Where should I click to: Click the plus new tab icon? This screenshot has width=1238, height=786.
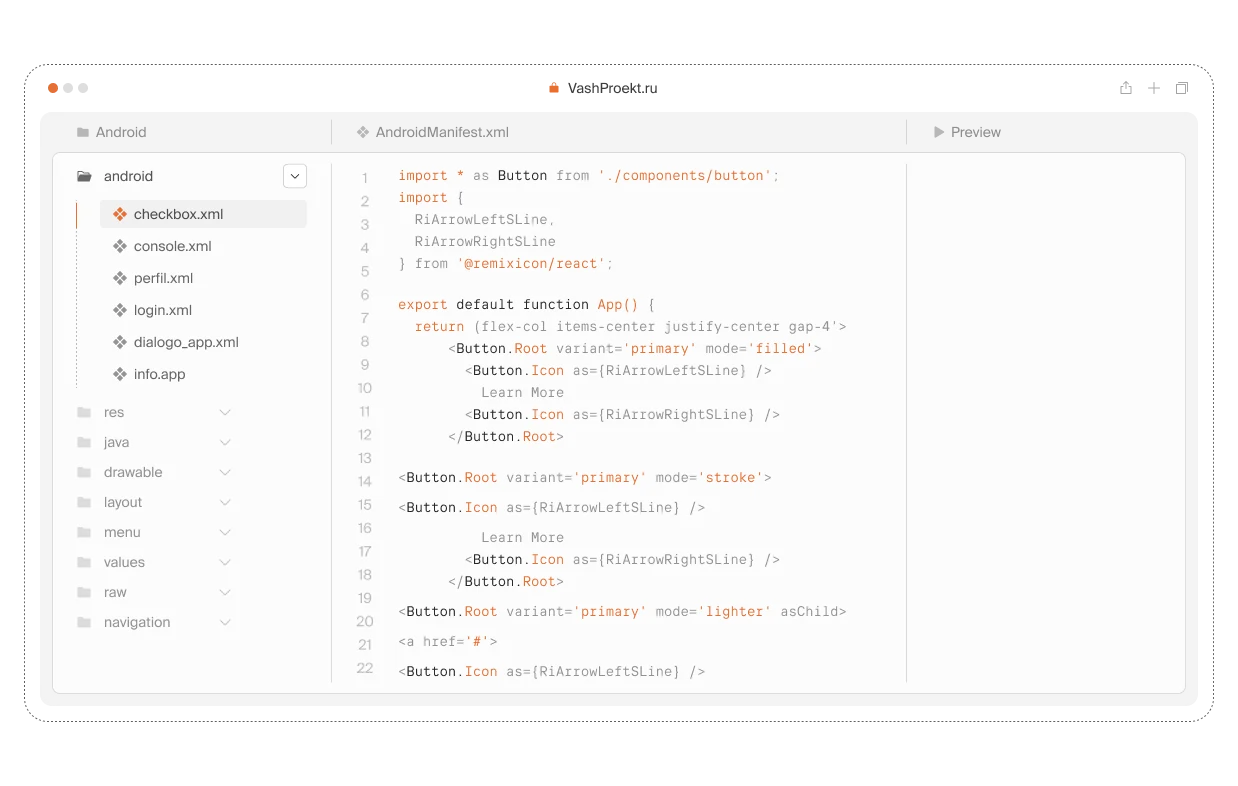[1154, 88]
